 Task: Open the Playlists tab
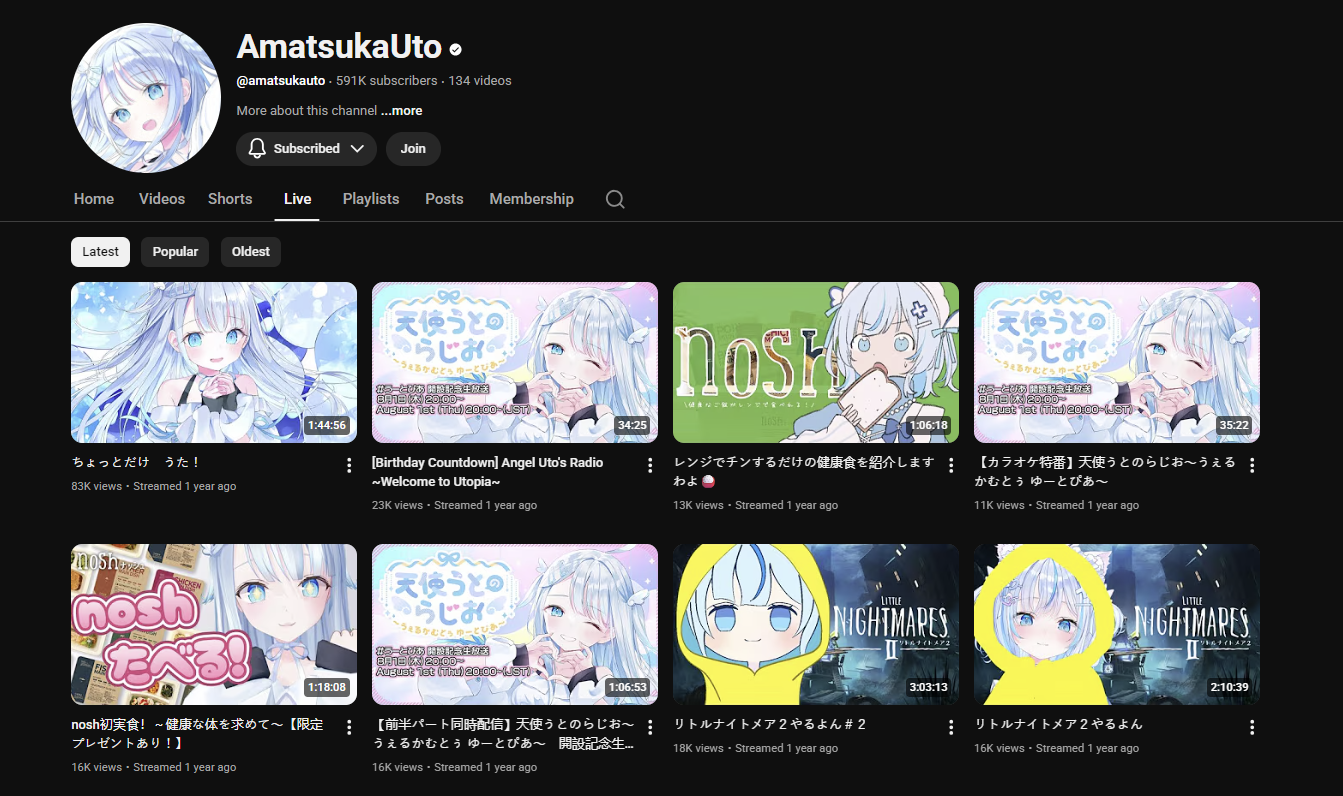point(371,199)
